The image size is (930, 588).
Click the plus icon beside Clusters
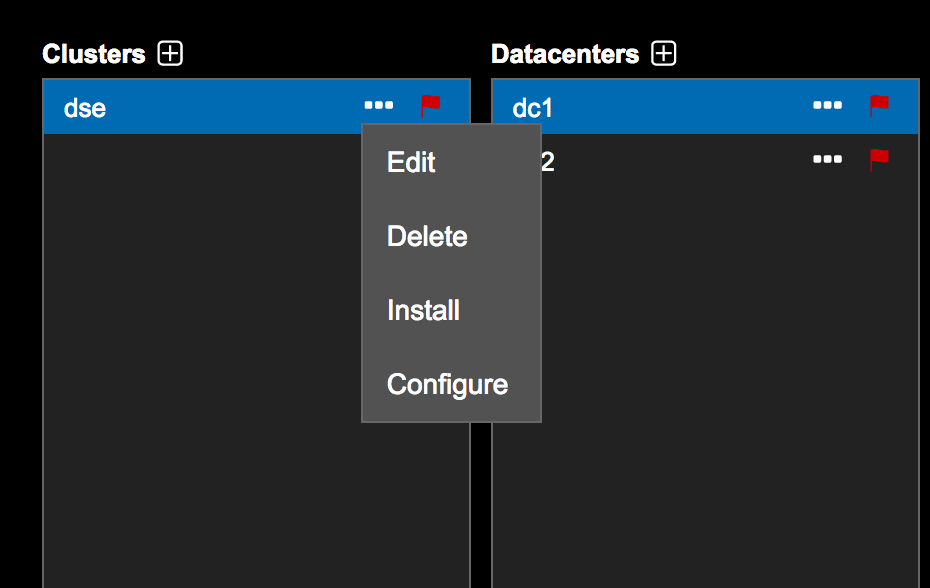click(x=170, y=53)
